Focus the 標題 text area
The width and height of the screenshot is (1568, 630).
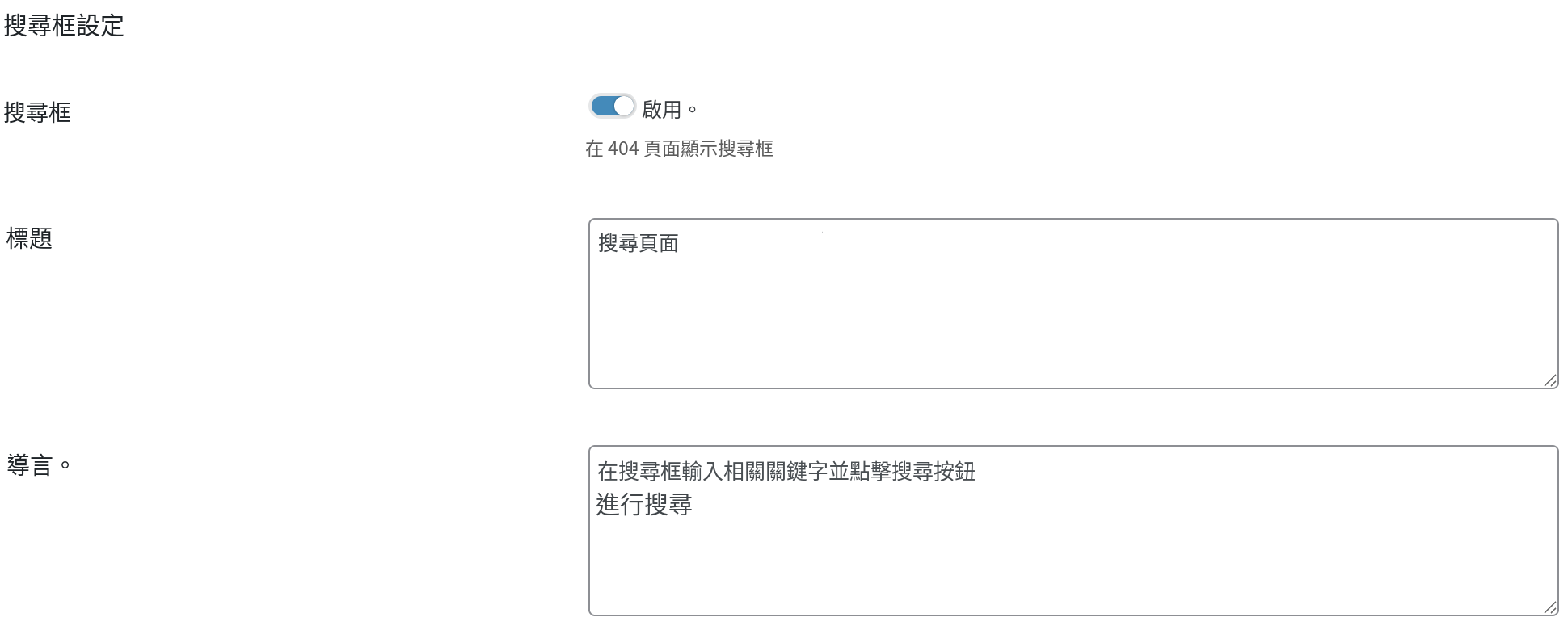click(1073, 304)
